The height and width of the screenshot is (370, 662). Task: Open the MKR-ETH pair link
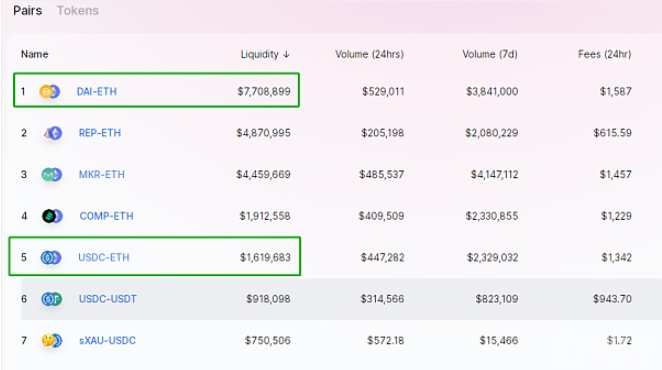[x=102, y=174]
